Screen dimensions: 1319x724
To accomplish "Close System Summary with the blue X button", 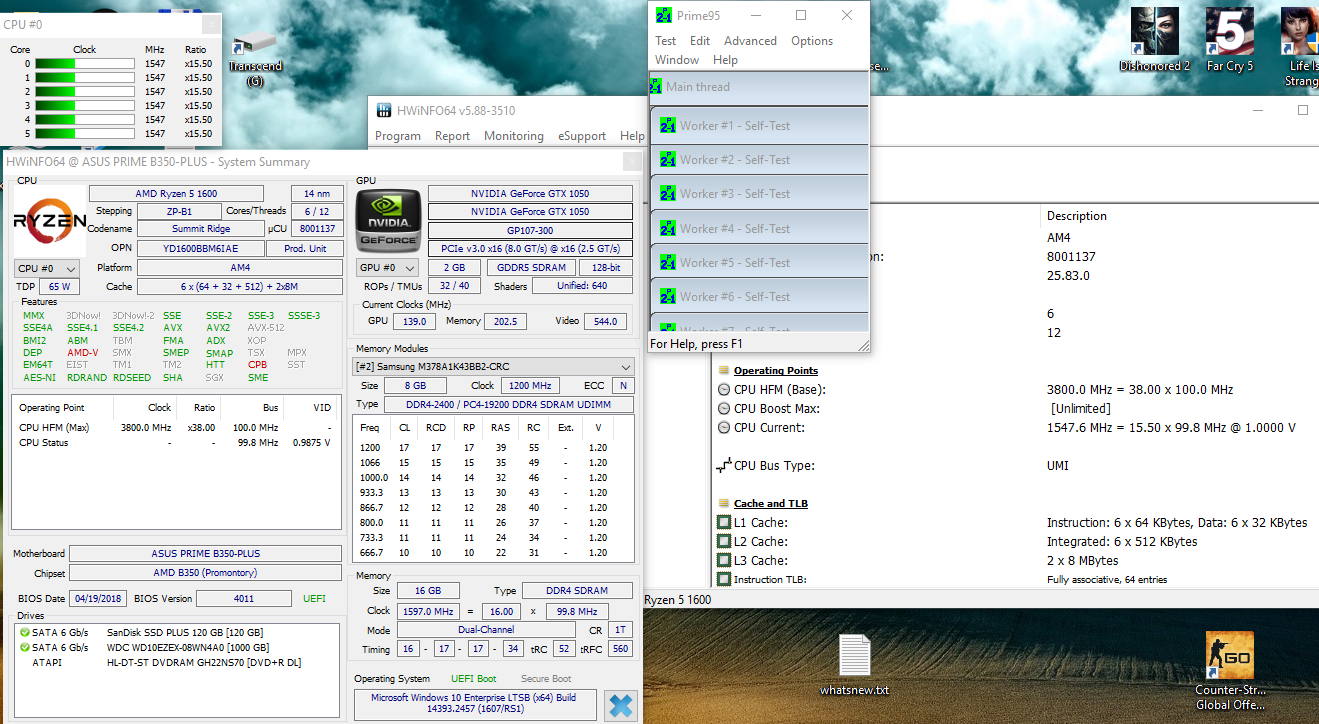I will 621,705.
